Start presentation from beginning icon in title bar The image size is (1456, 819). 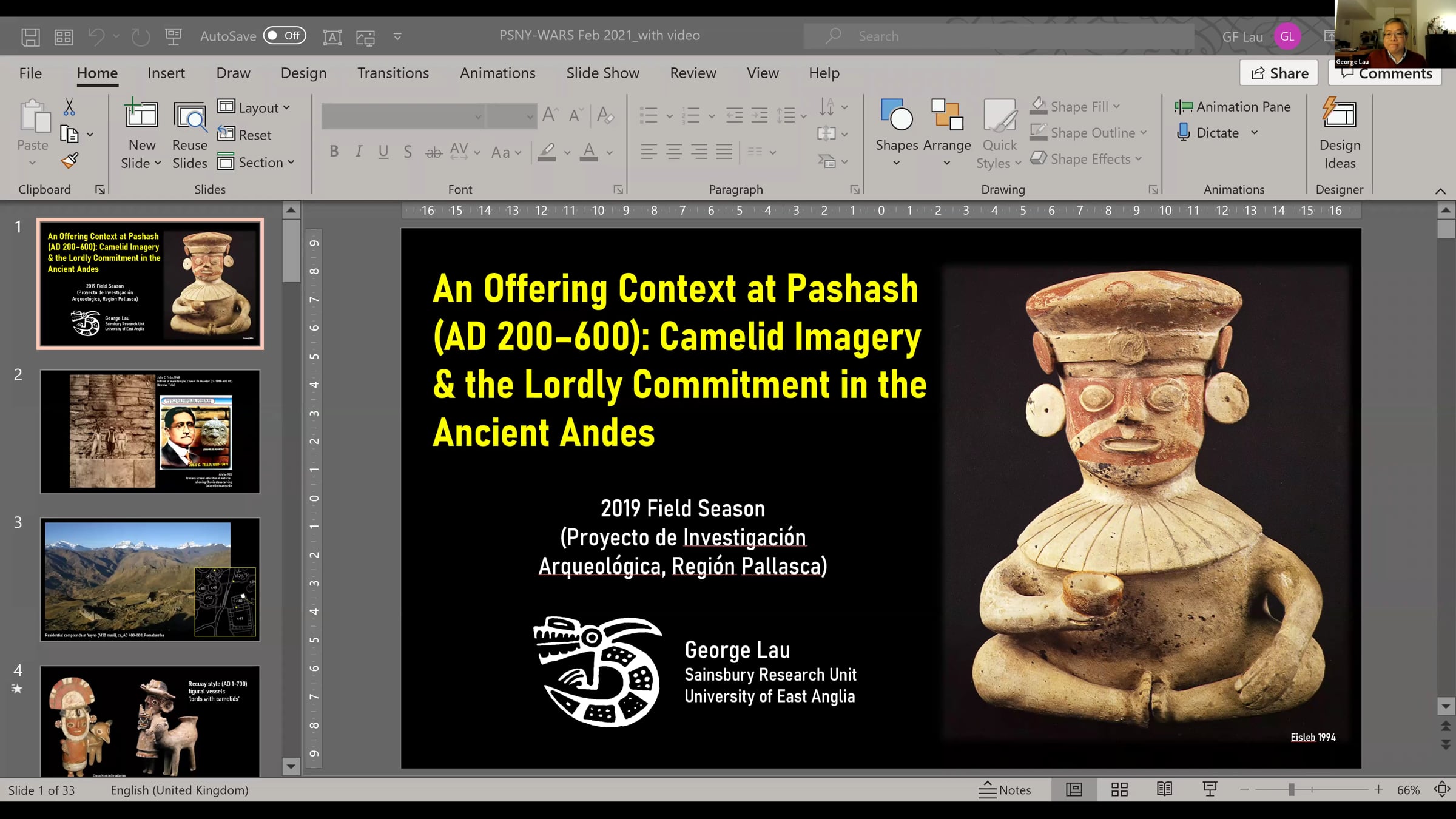174,36
